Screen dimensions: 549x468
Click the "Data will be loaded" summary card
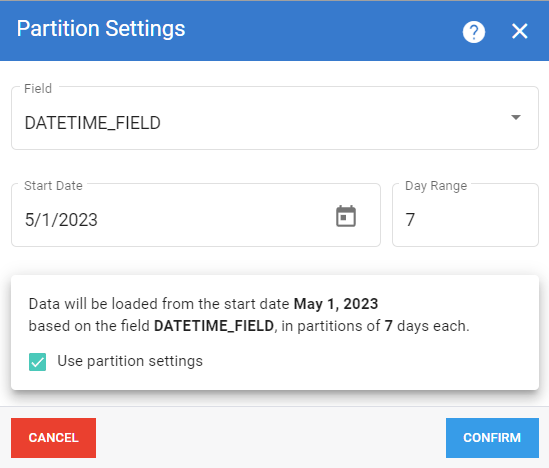pos(275,333)
